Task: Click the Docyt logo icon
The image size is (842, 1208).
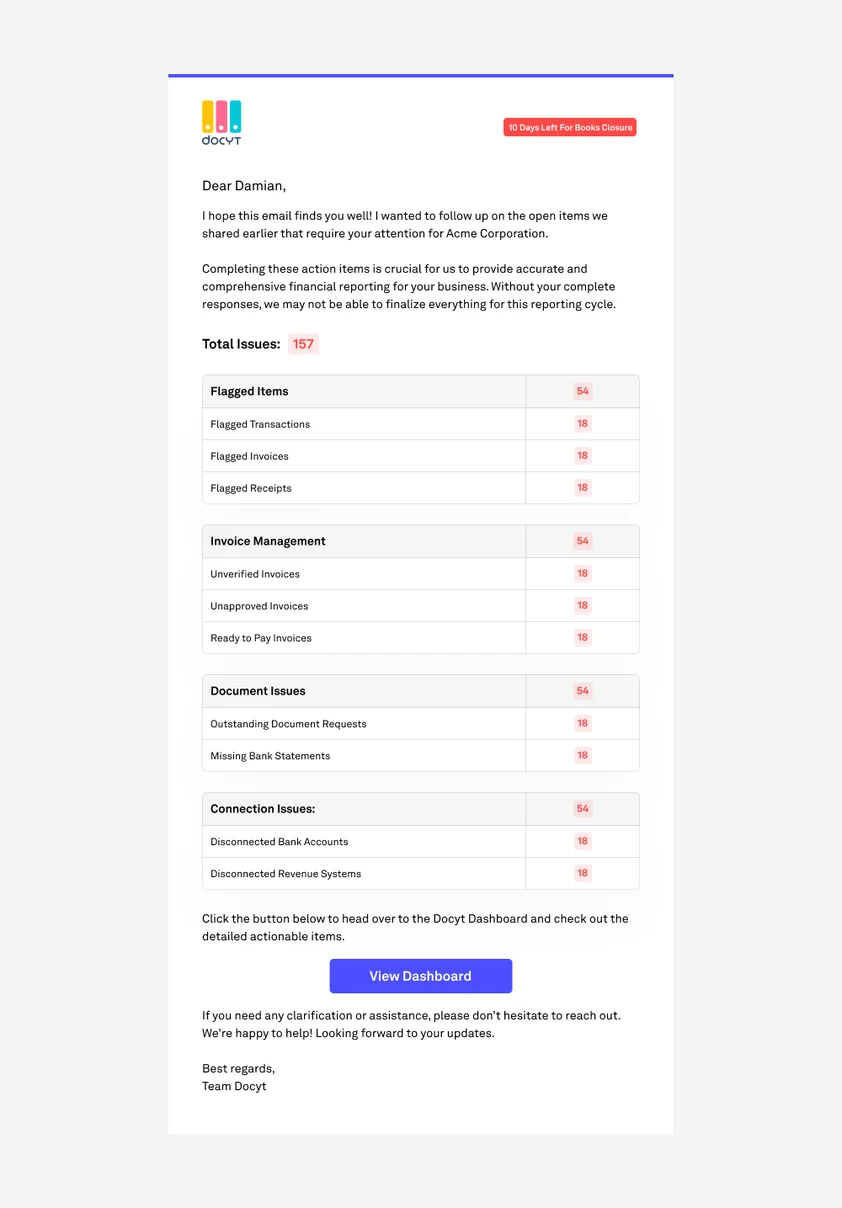Action: pos(221,122)
